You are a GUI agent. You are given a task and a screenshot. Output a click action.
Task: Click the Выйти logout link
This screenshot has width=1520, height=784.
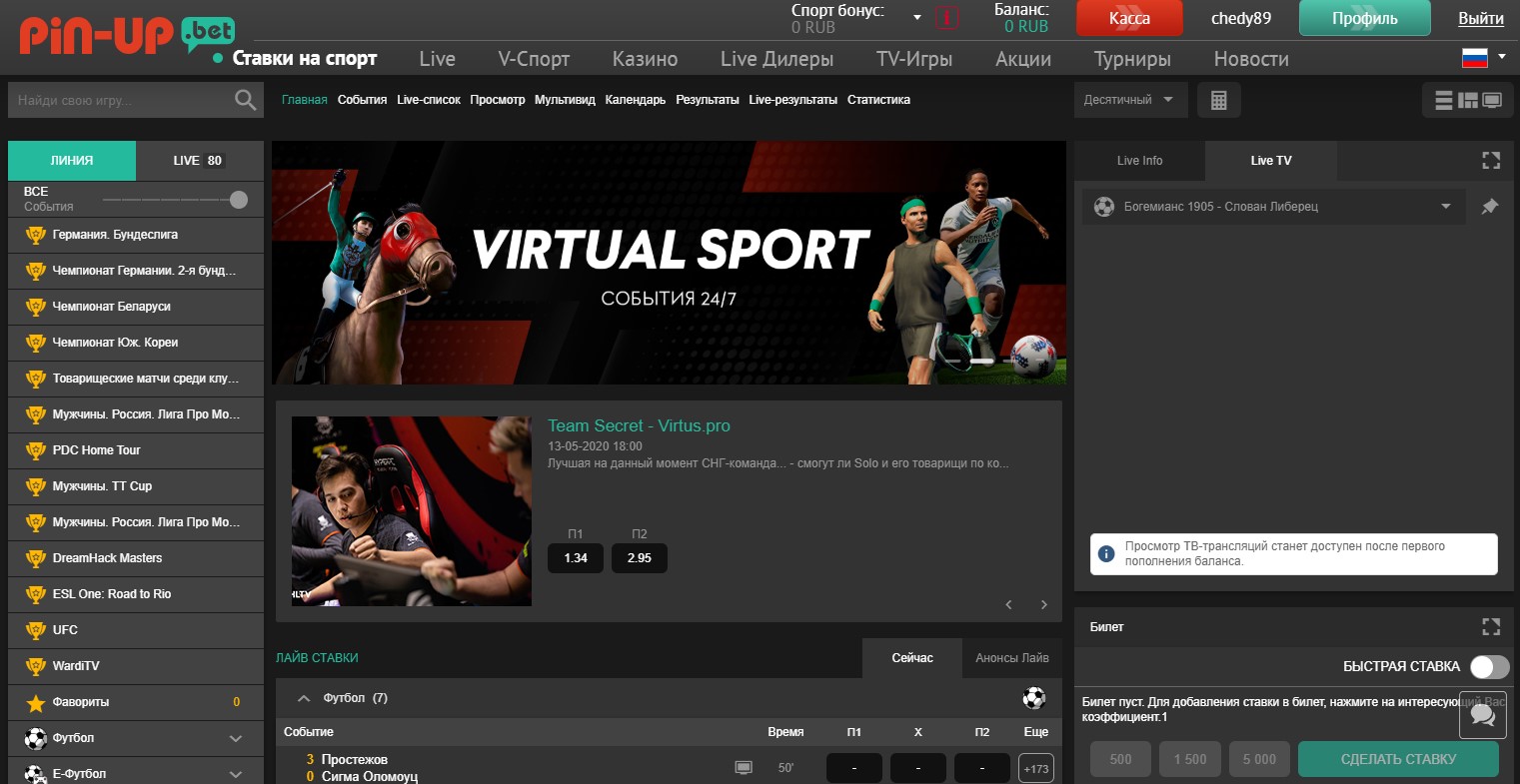click(1481, 18)
